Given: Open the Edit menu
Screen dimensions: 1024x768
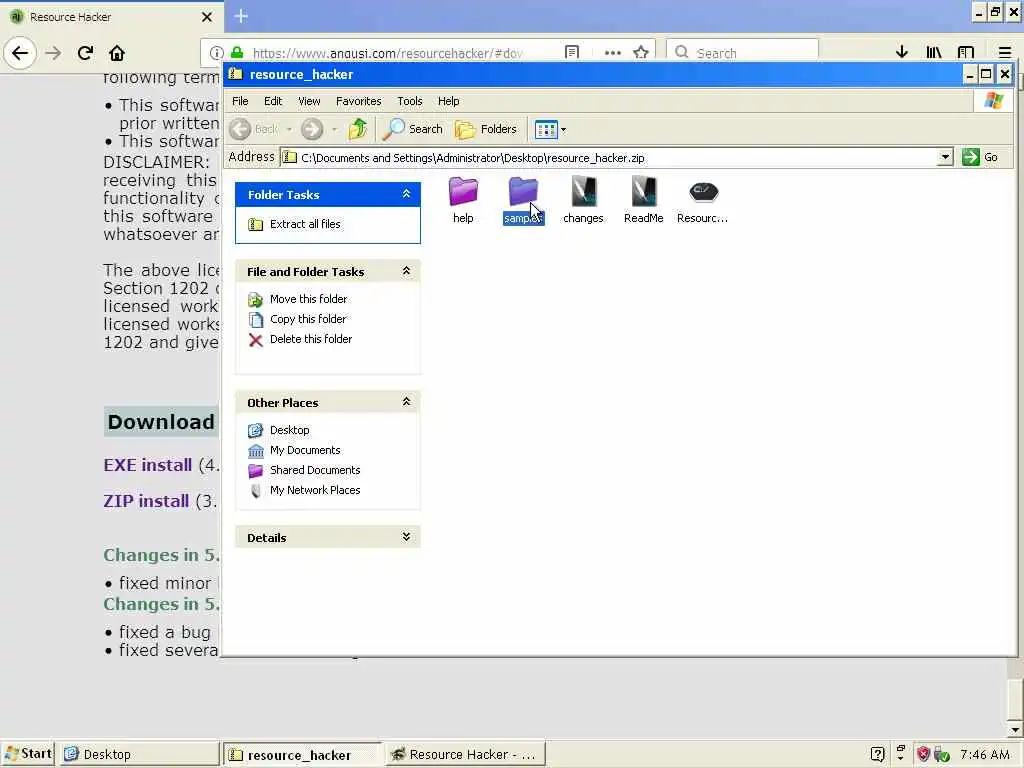Looking at the screenshot, I should click(x=273, y=101).
